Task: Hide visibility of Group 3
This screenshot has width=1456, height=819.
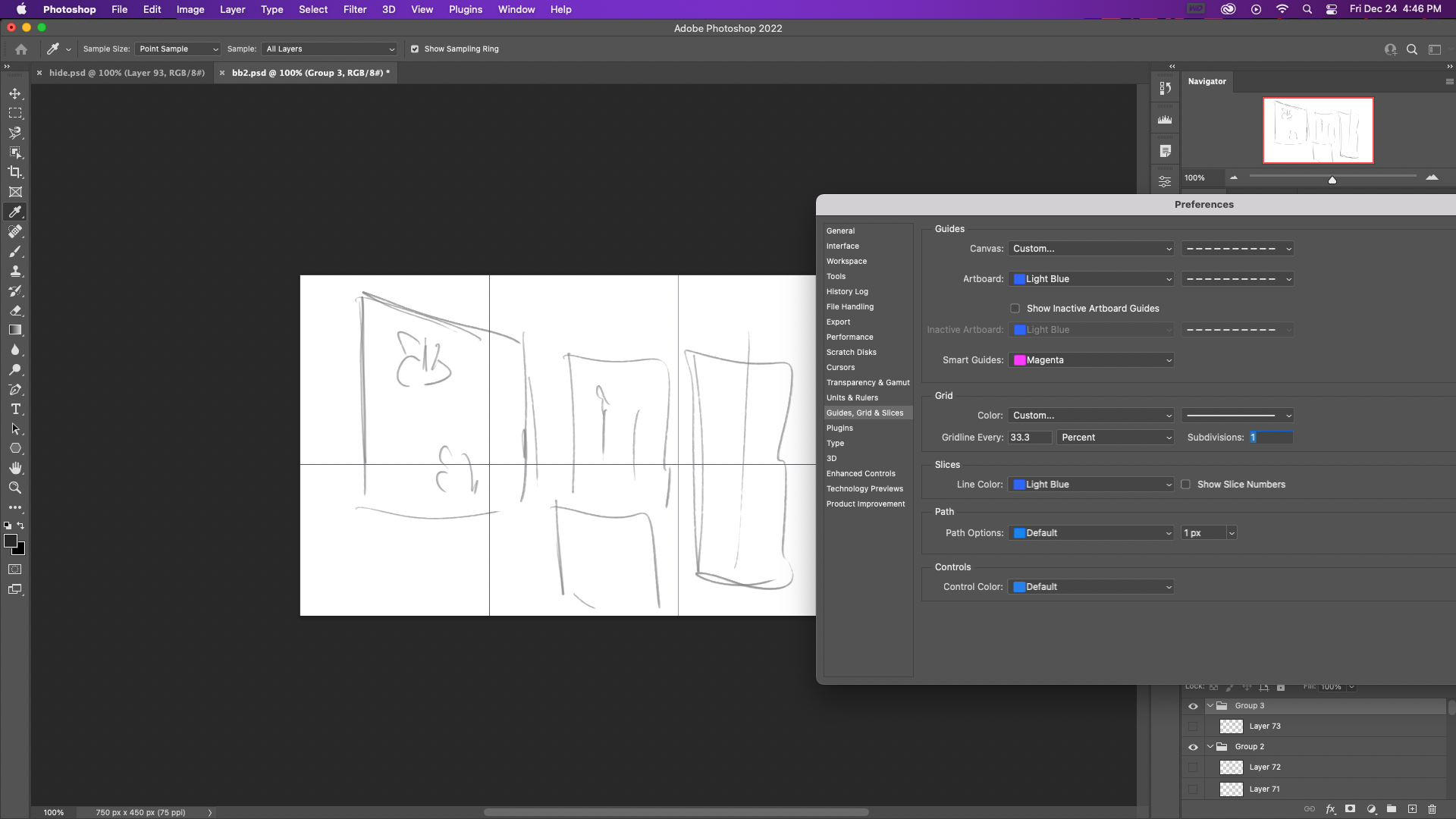Action: click(x=1193, y=705)
